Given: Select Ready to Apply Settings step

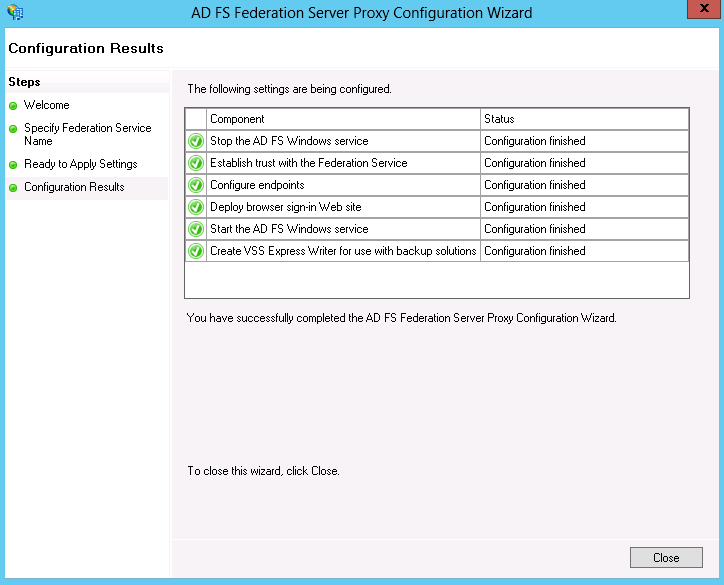Looking at the screenshot, I should pyautogui.click(x=81, y=164).
